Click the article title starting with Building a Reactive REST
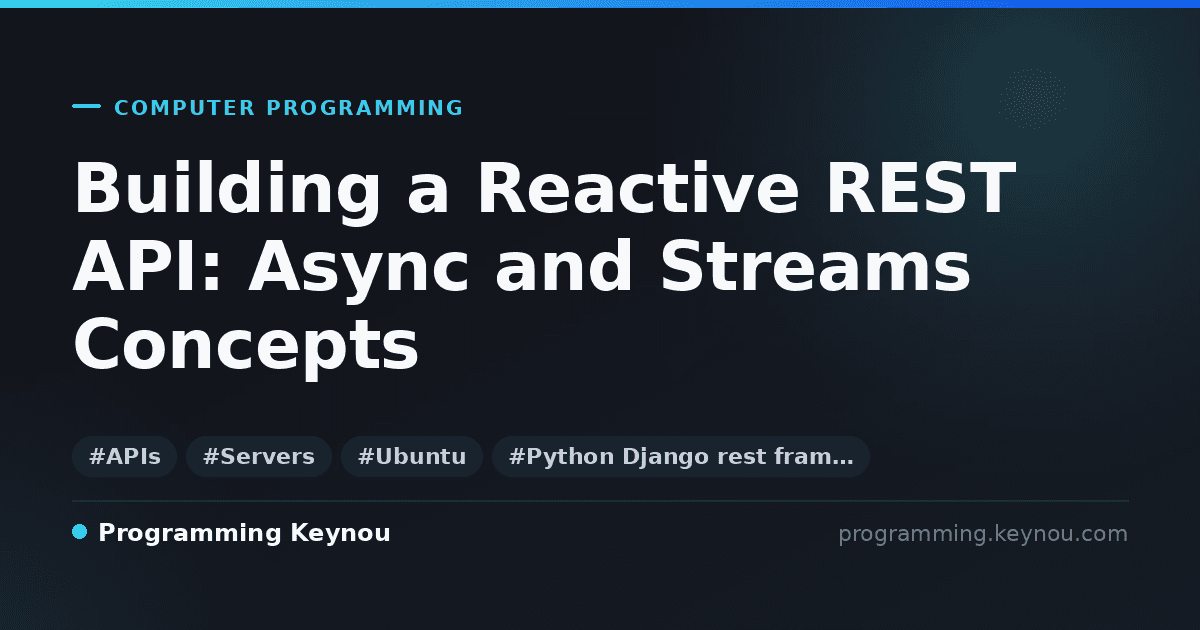The image size is (1200, 630). click(544, 268)
